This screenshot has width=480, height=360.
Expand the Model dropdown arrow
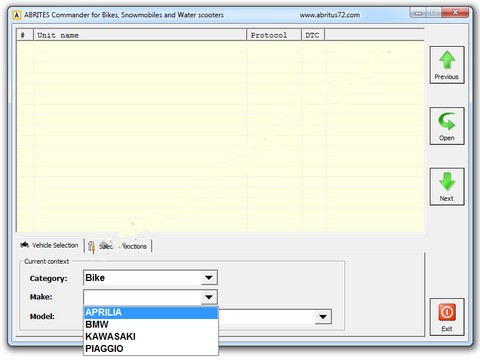(x=323, y=317)
